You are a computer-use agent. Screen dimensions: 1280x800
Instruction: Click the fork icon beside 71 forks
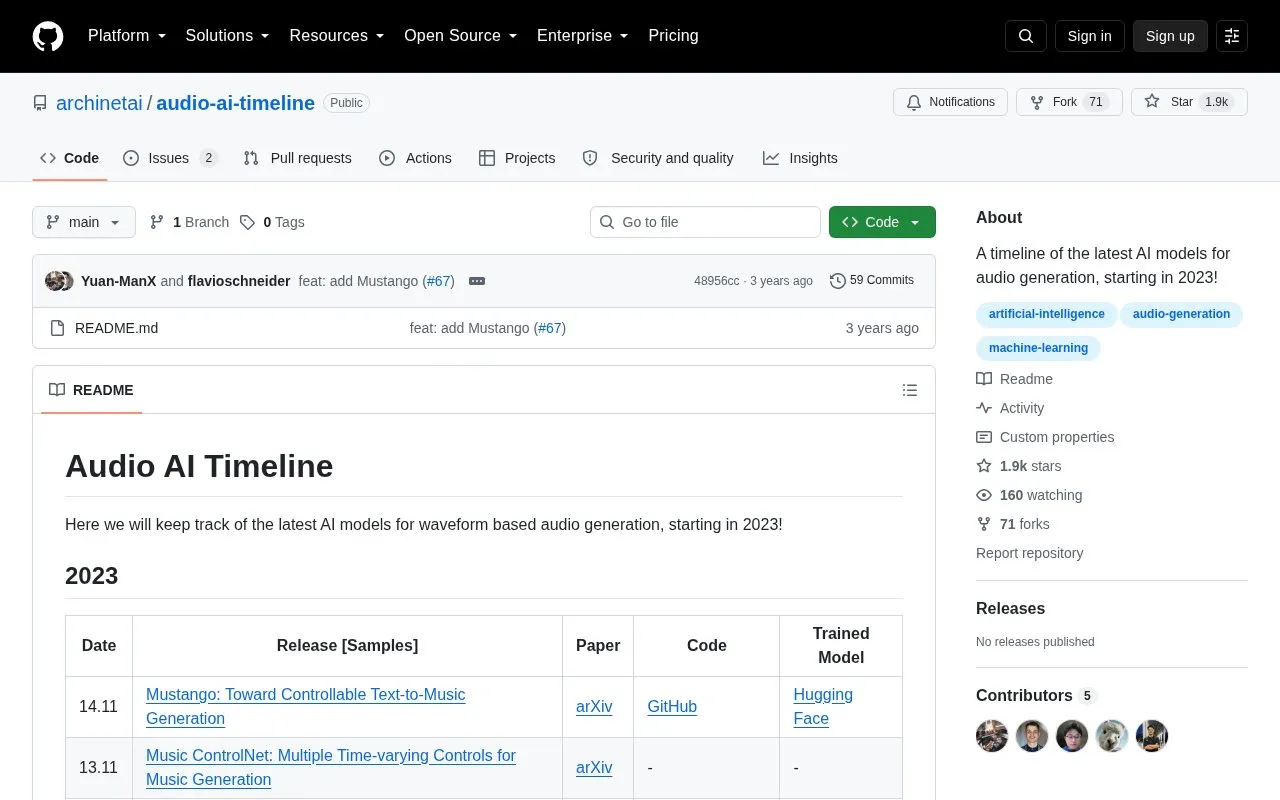pos(984,524)
